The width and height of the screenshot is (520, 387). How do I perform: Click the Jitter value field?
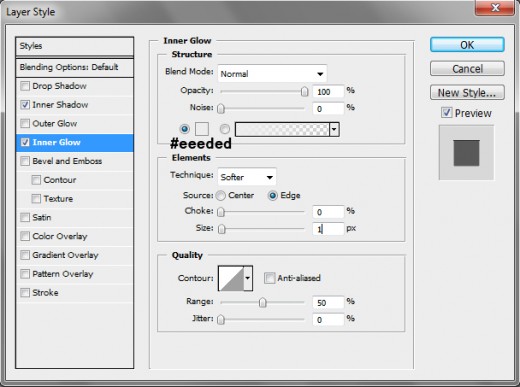click(328, 320)
